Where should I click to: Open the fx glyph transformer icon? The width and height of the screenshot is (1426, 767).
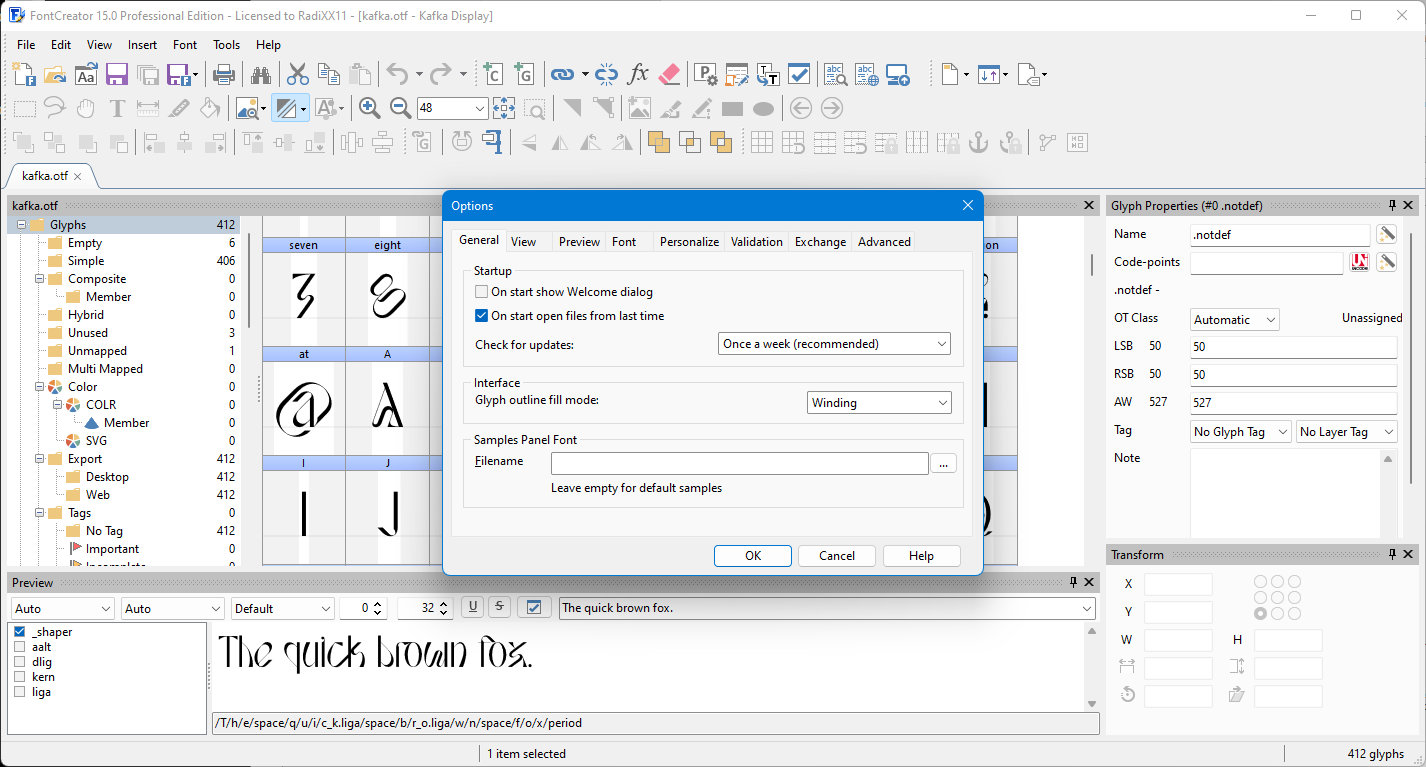coord(638,74)
